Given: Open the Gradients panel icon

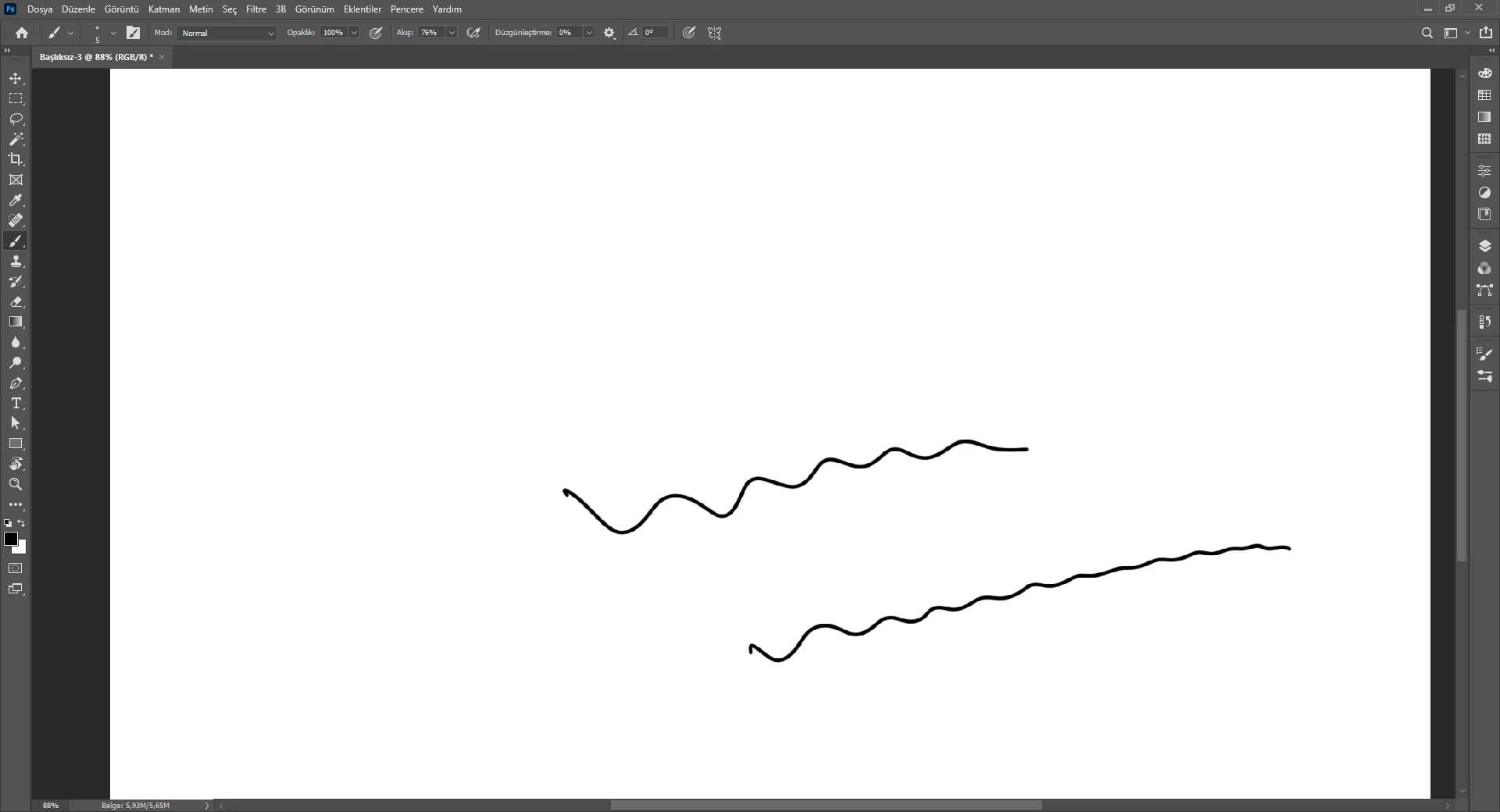Looking at the screenshot, I should click(1484, 117).
